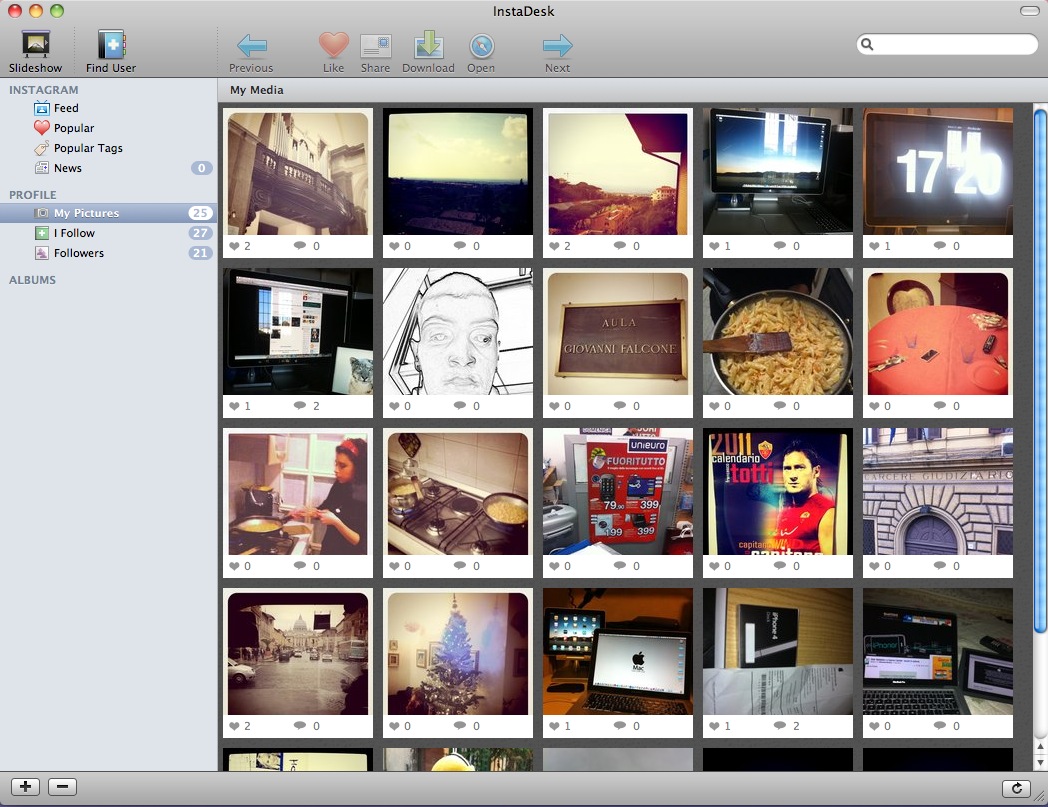This screenshot has height=807, width=1048.
Task: Open the red tablecloth table photo
Action: click(x=938, y=333)
